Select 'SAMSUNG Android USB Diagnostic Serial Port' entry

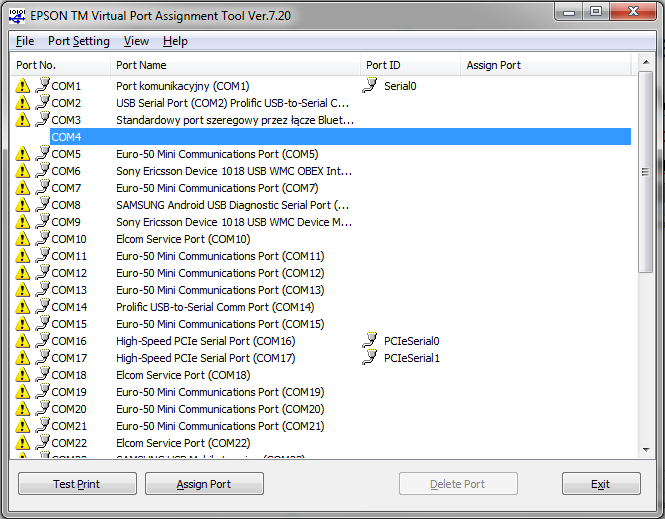[232, 205]
